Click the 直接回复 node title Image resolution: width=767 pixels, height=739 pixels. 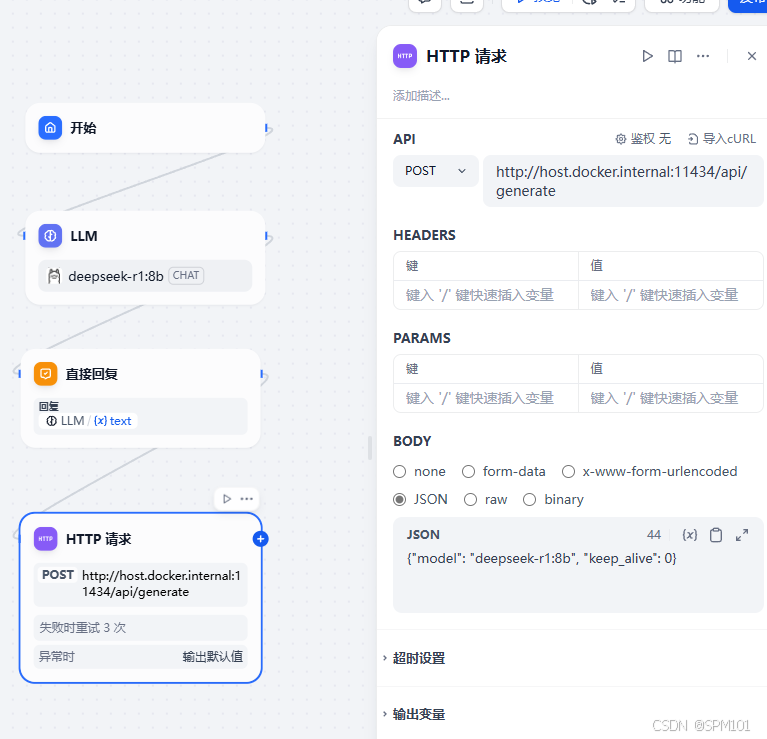coord(91,375)
